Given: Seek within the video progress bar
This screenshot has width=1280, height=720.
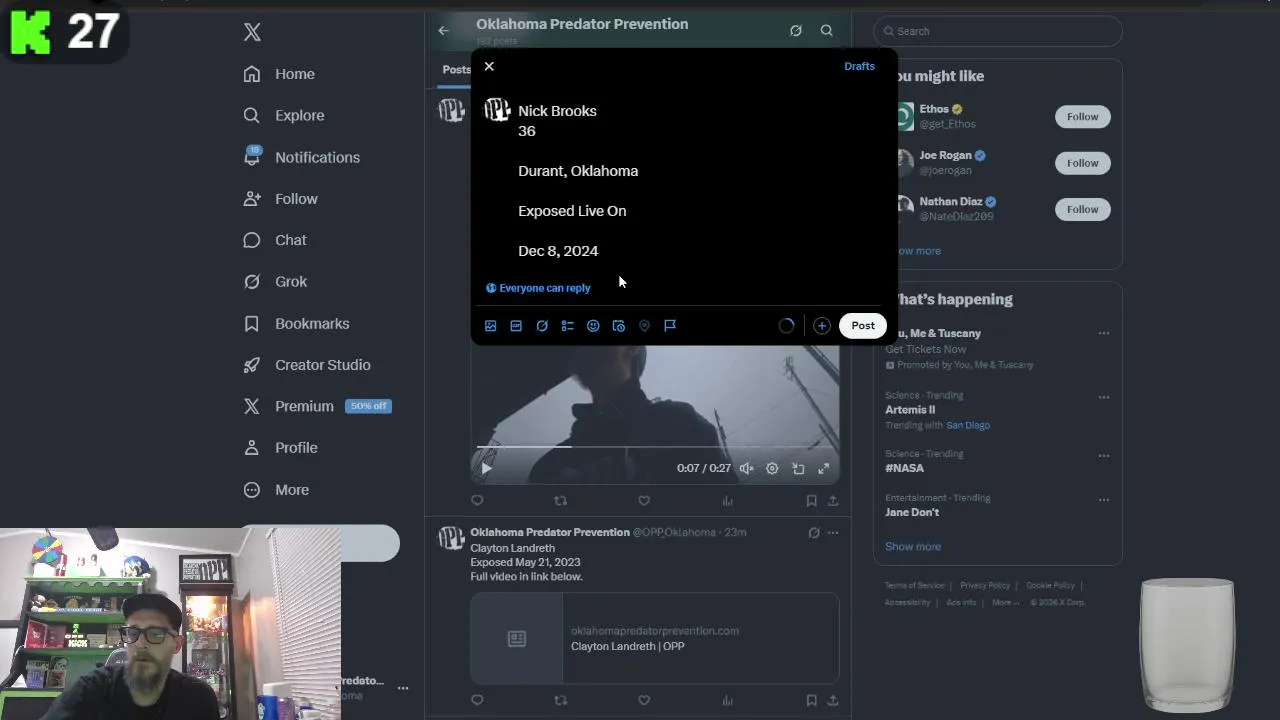Looking at the screenshot, I should click(x=655, y=447).
